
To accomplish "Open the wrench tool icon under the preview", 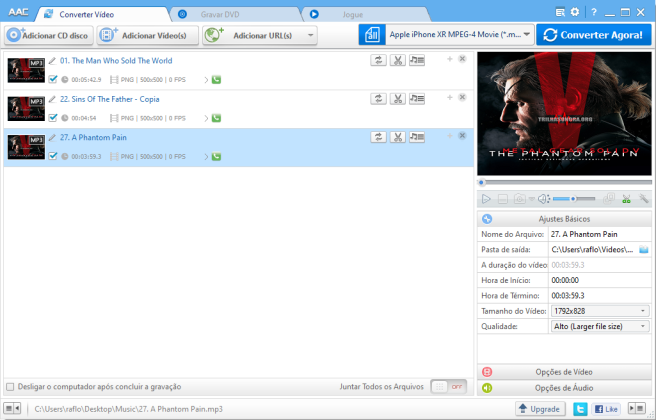I will click(643, 199).
